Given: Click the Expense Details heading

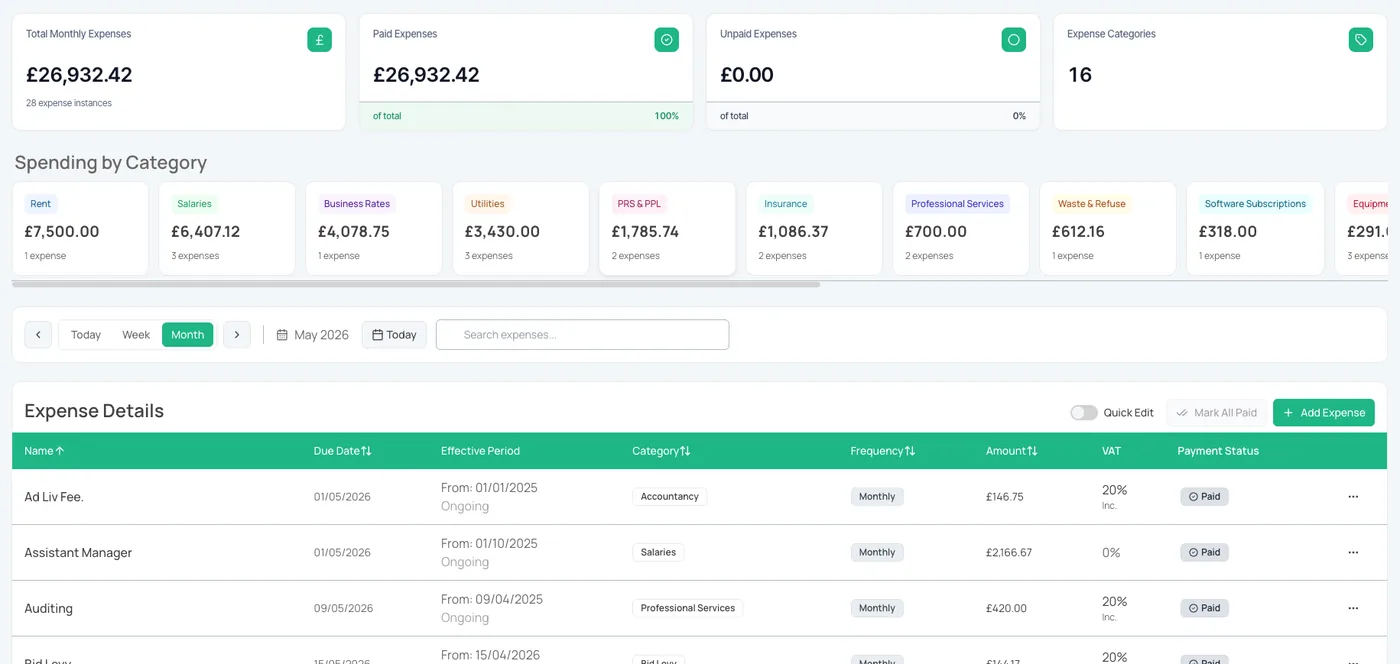Looking at the screenshot, I should [94, 411].
